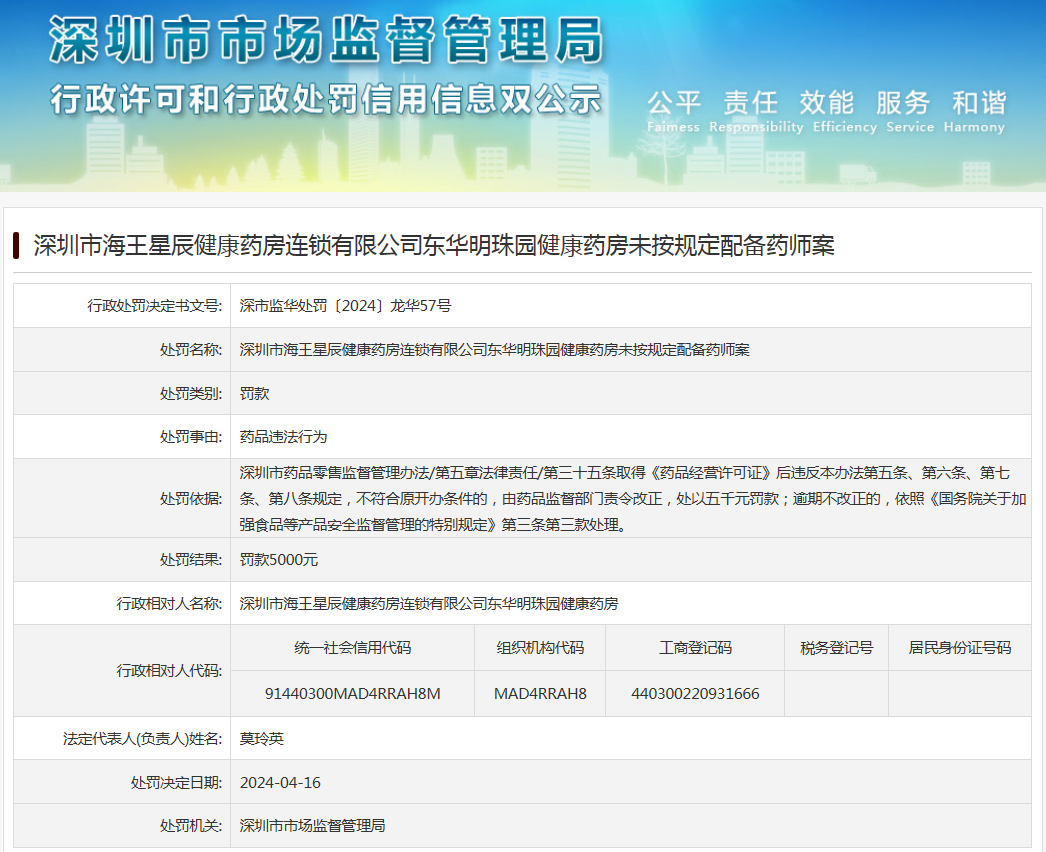Click the 统一社会信用代码 column header
Screen dimensions: 1046x852
click(x=353, y=648)
